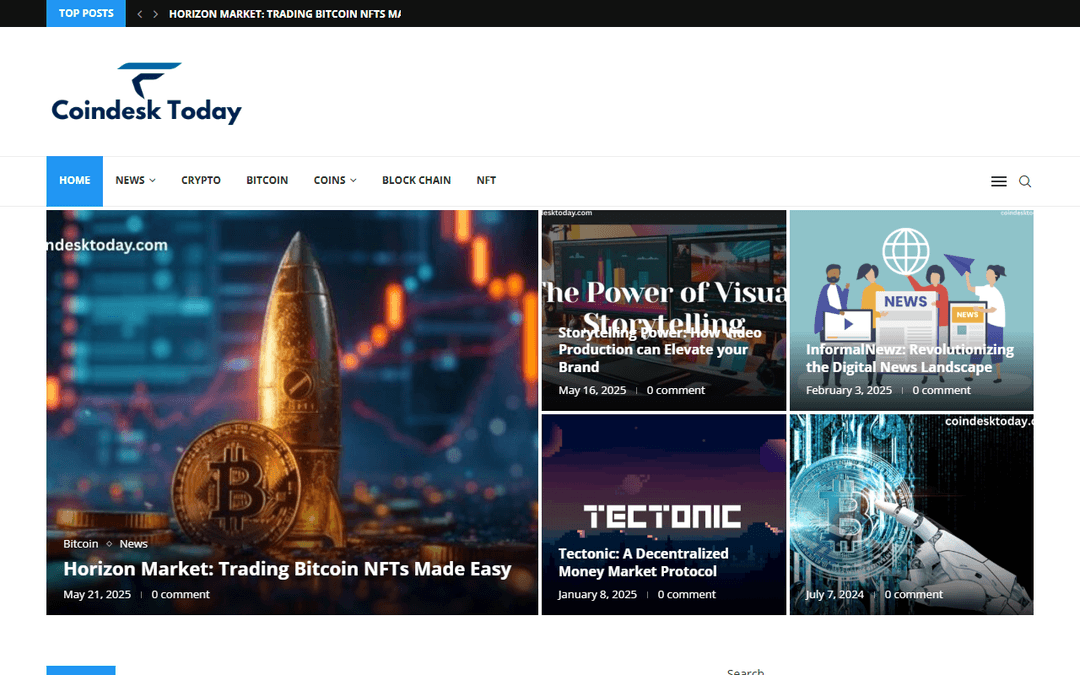Open the scrolling Horizon Market ticker headline
1080x675 pixels.
284,14
